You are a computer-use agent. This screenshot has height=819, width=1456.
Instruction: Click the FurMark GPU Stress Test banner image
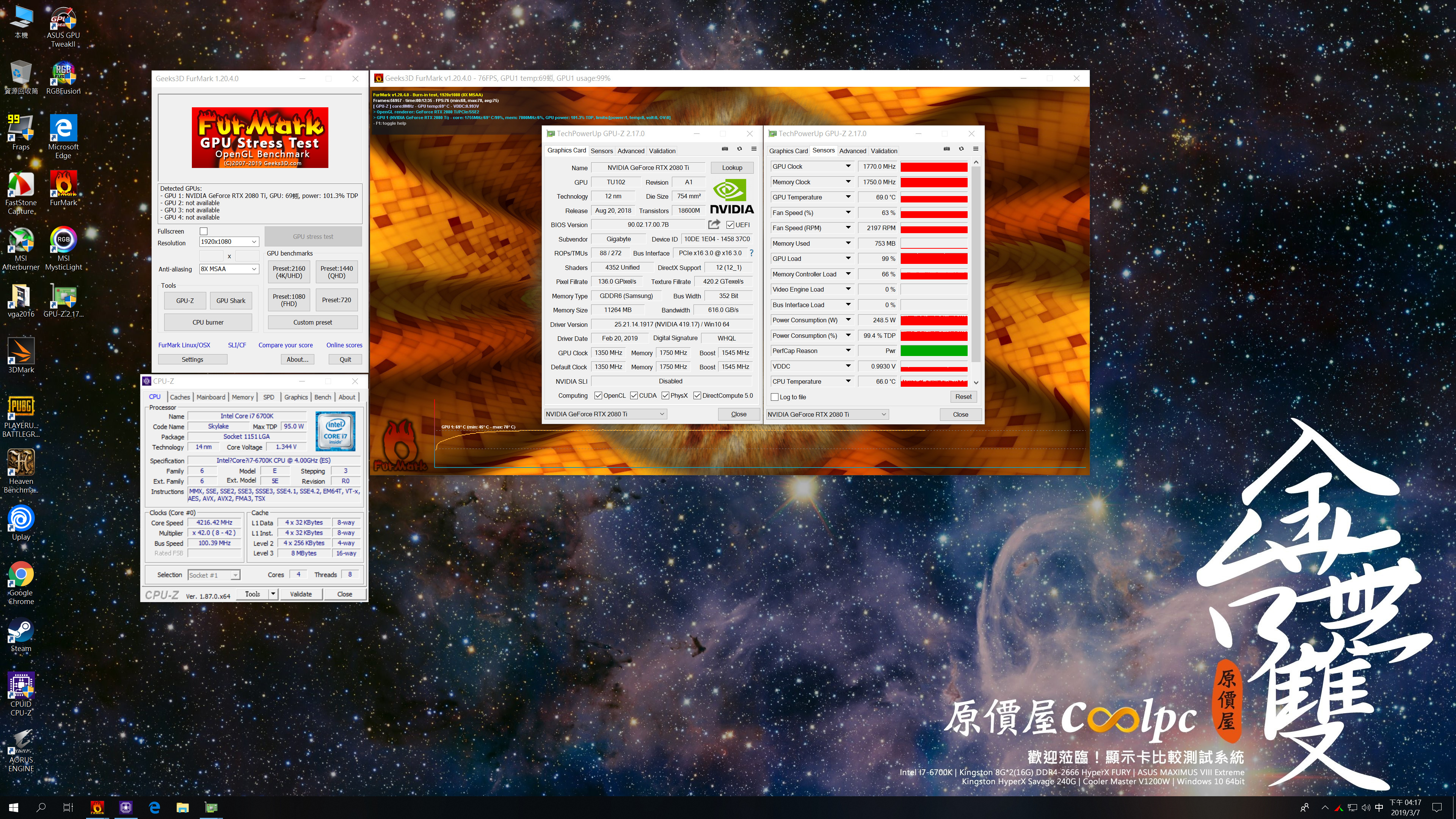[x=260, y=137]
